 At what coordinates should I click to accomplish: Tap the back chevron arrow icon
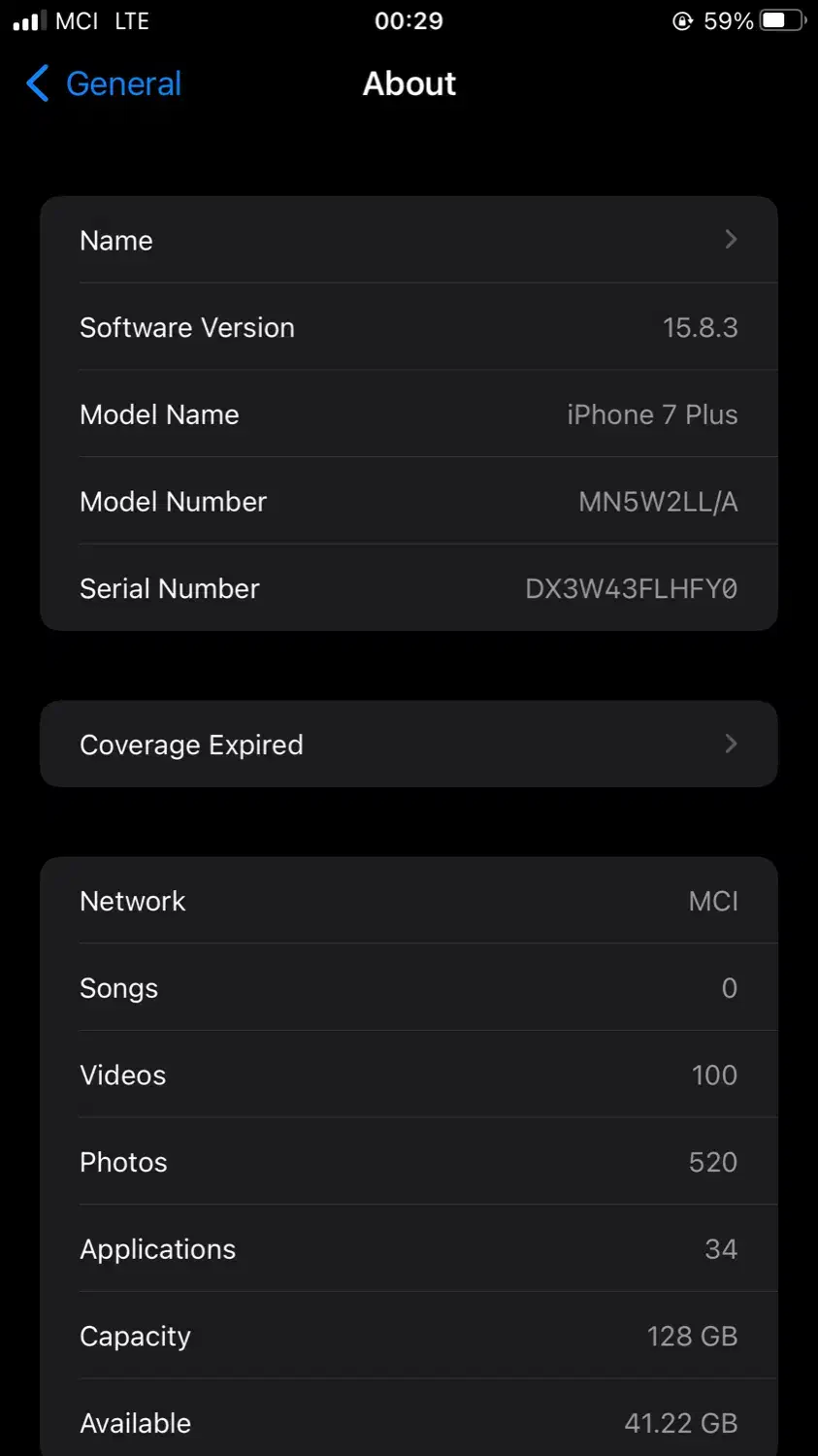click(x=37, y=83)
